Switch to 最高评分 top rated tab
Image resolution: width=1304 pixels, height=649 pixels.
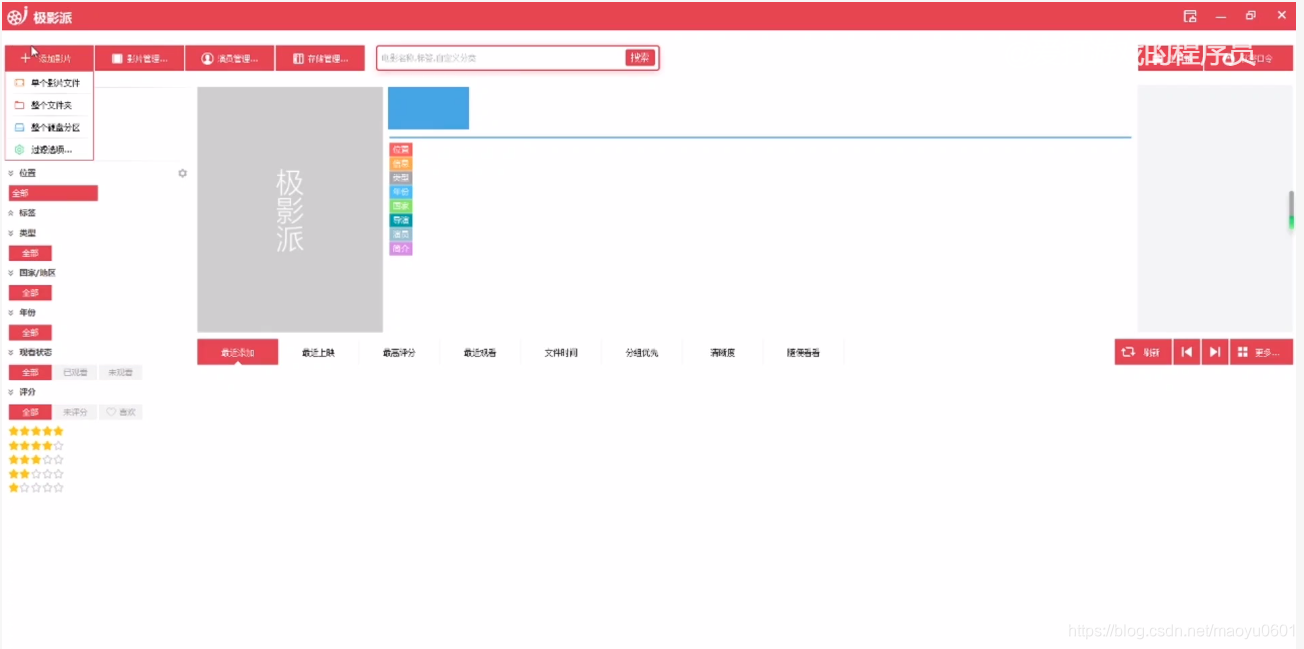(x=399, y=352)
